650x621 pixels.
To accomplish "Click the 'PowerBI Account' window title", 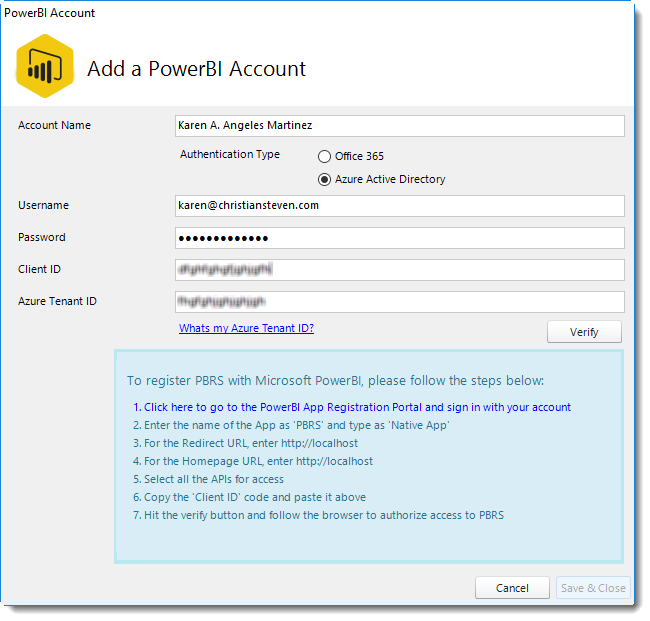I will [49, 13].
